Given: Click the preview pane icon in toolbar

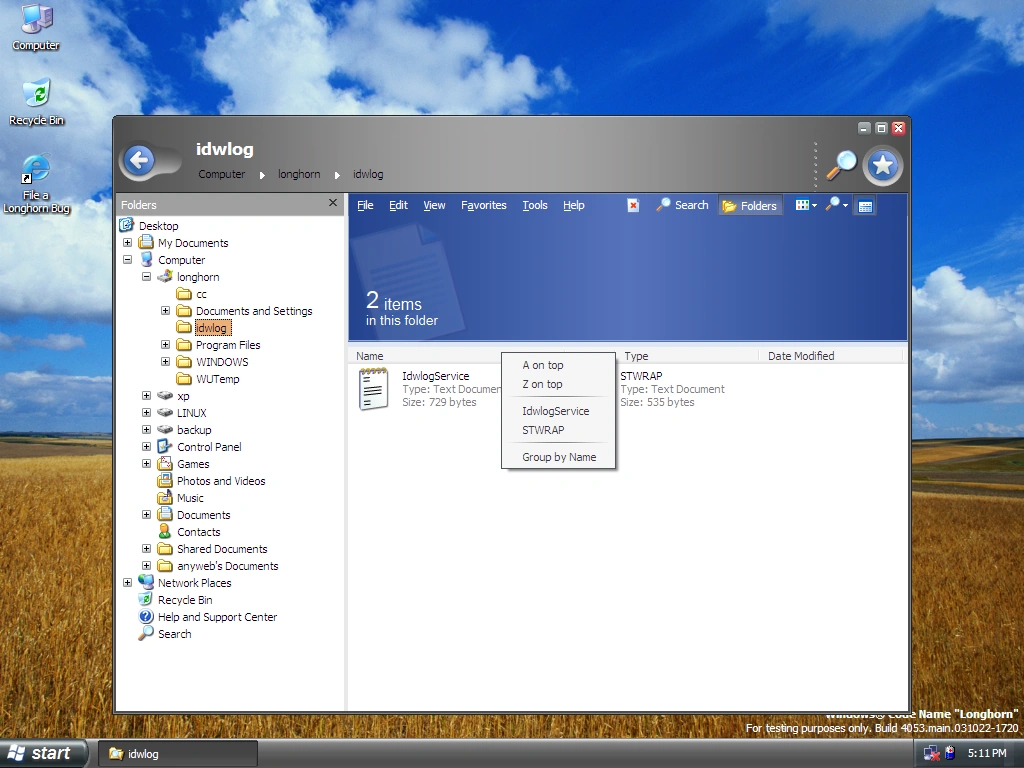Looking at the screenshot, I should [865, 206].
